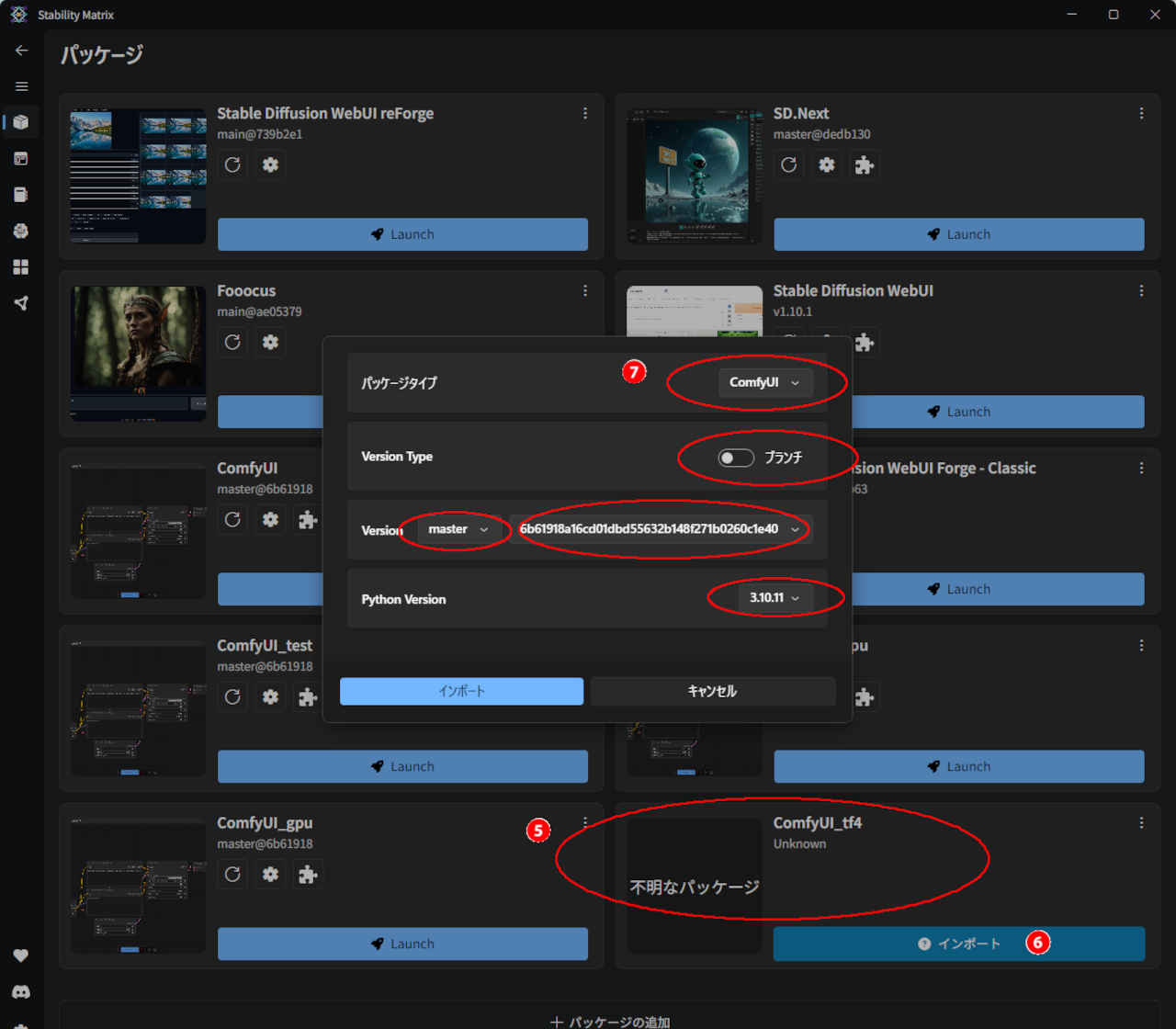Check for updates on Stable Diffusion WebUI reForge

tap(232, 164)
